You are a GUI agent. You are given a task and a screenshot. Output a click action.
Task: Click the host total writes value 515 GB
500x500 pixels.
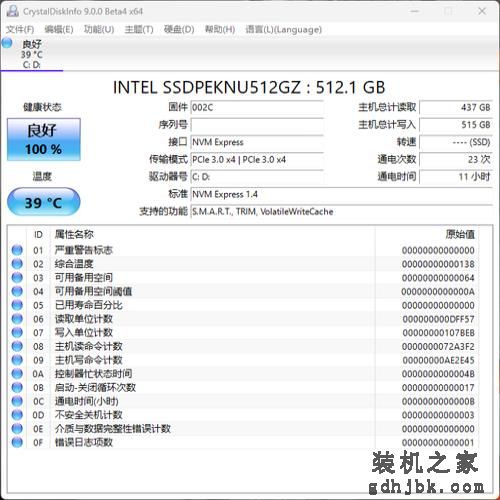(x=456, y=125)
